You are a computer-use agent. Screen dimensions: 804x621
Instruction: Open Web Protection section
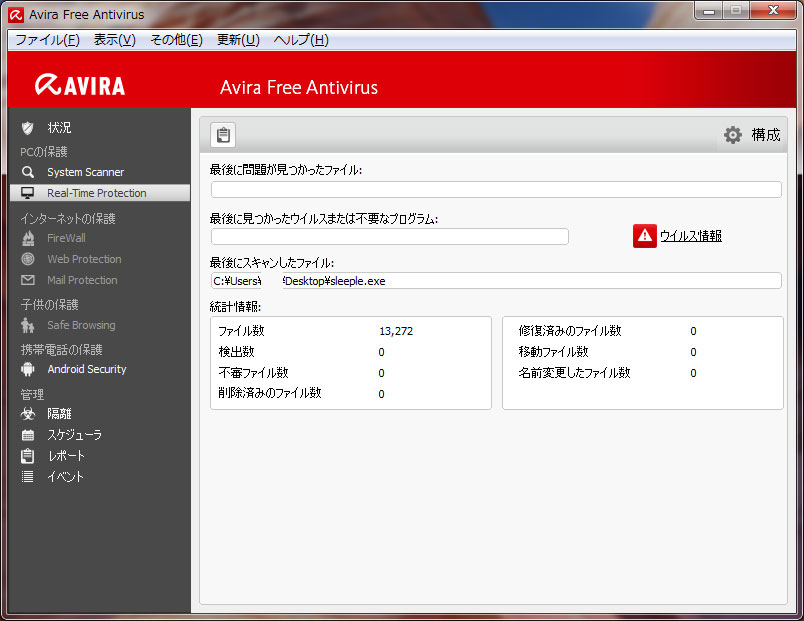84,259
